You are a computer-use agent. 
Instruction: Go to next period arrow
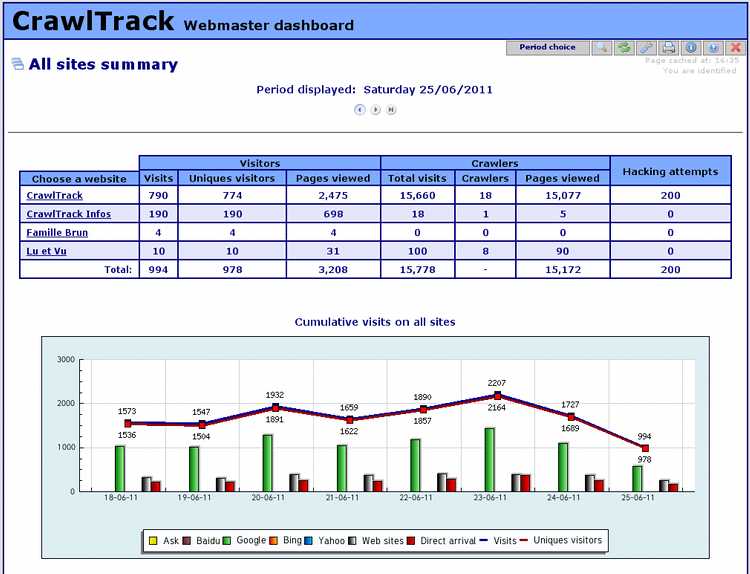click(x=375, y=110)
